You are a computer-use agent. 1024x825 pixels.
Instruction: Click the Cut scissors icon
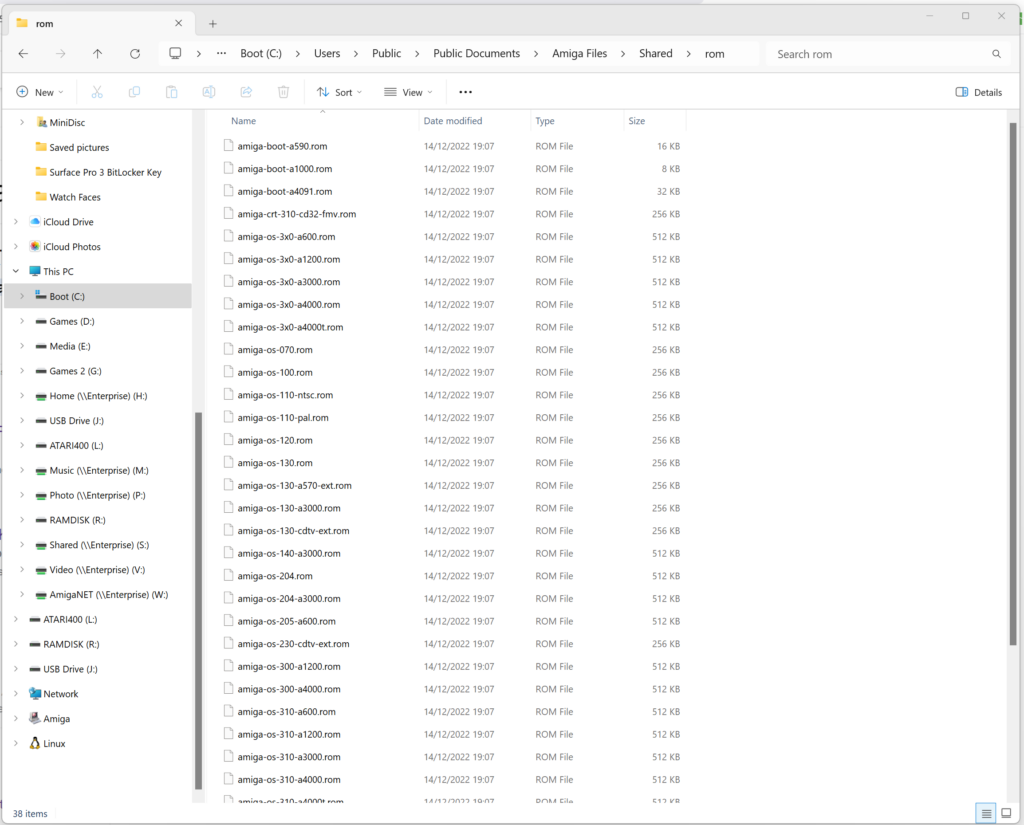pyautogui.click(x=97, y=92)
